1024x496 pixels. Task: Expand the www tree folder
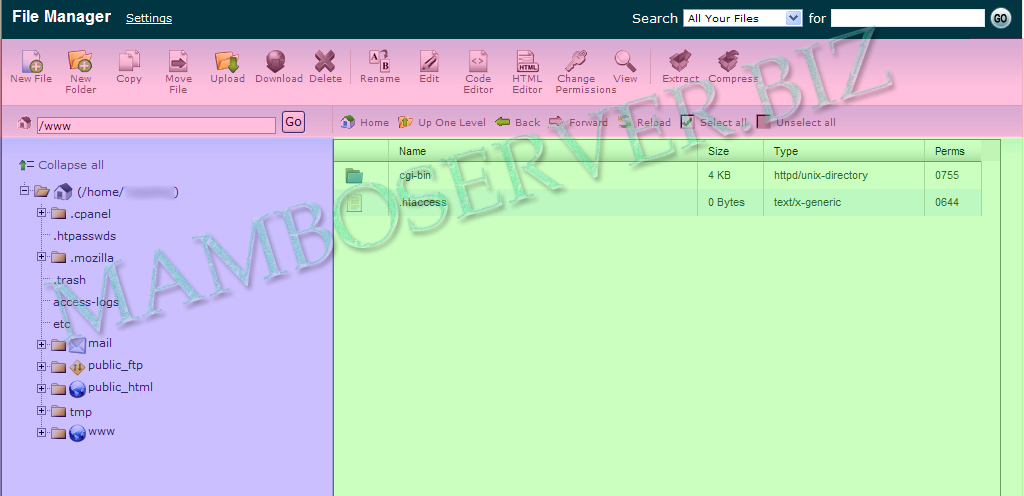click(41, 432)
